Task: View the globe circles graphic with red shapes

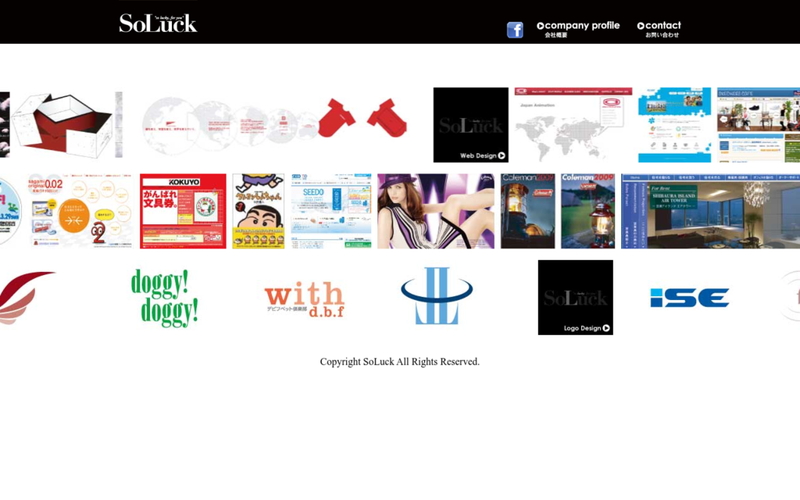Action: 274,125
